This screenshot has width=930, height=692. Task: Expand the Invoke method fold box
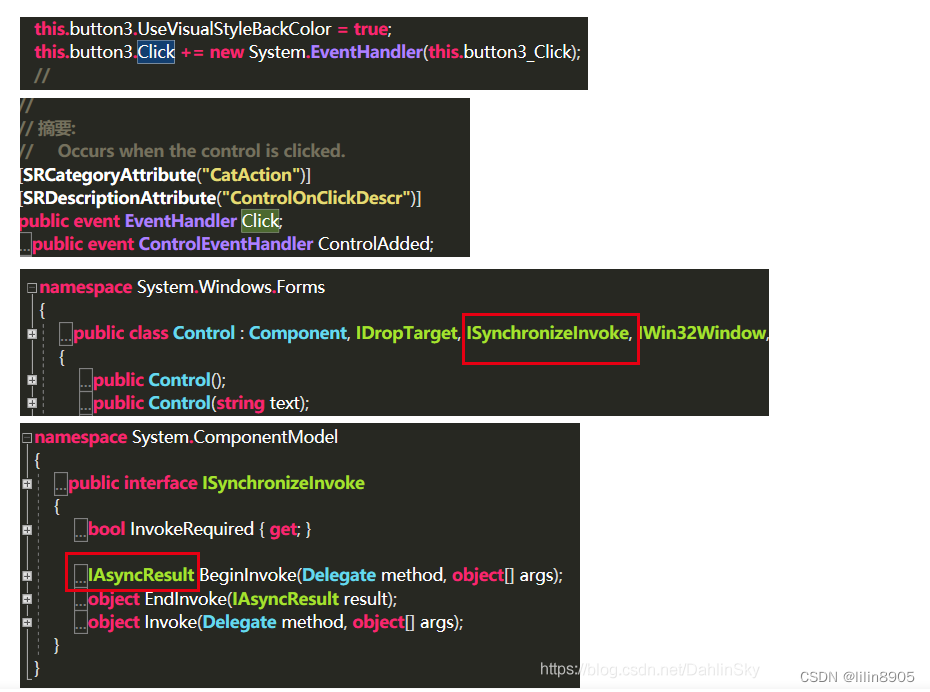point(25,621)
